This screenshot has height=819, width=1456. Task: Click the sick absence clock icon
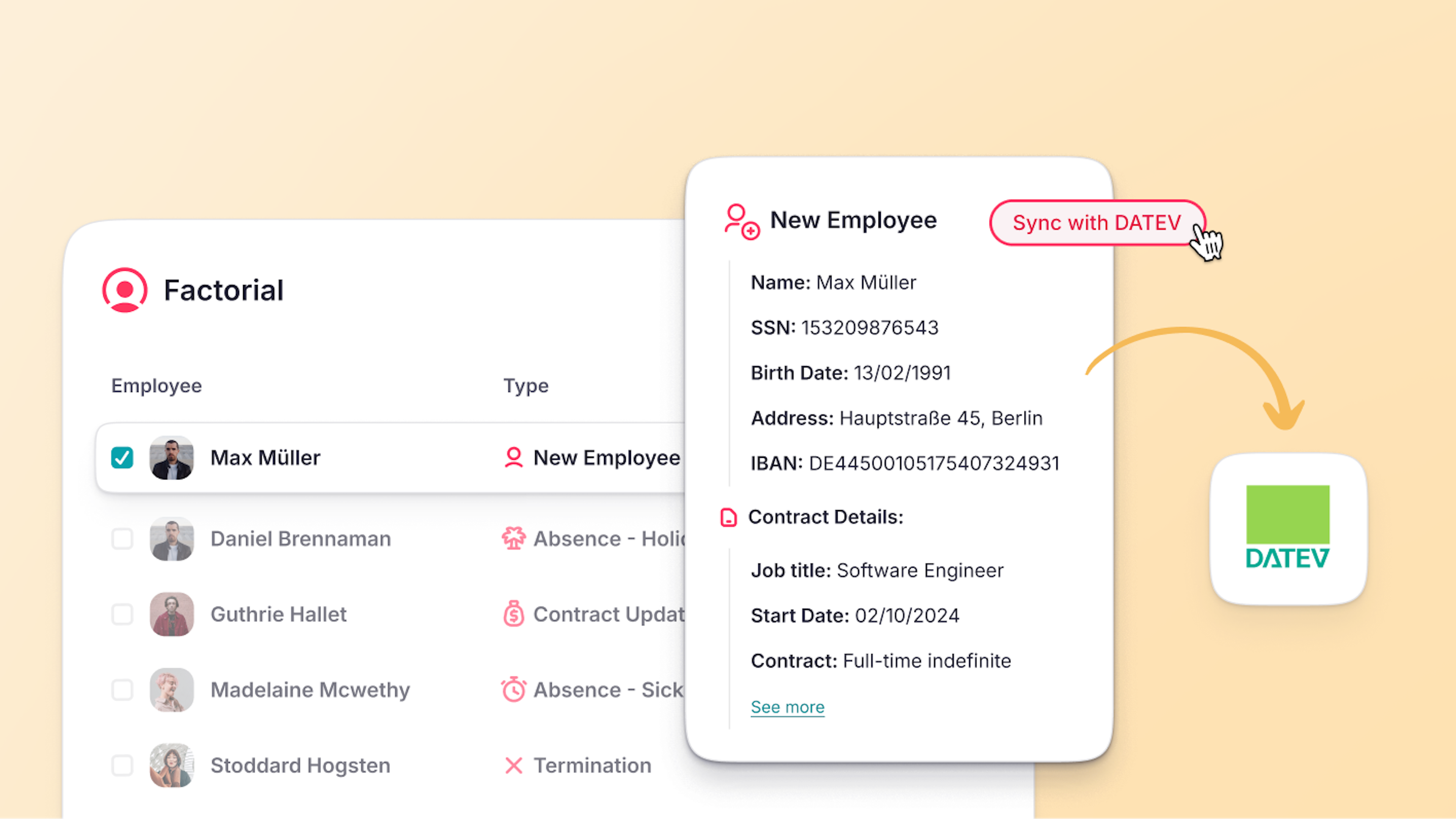click(x=513, y=689)
